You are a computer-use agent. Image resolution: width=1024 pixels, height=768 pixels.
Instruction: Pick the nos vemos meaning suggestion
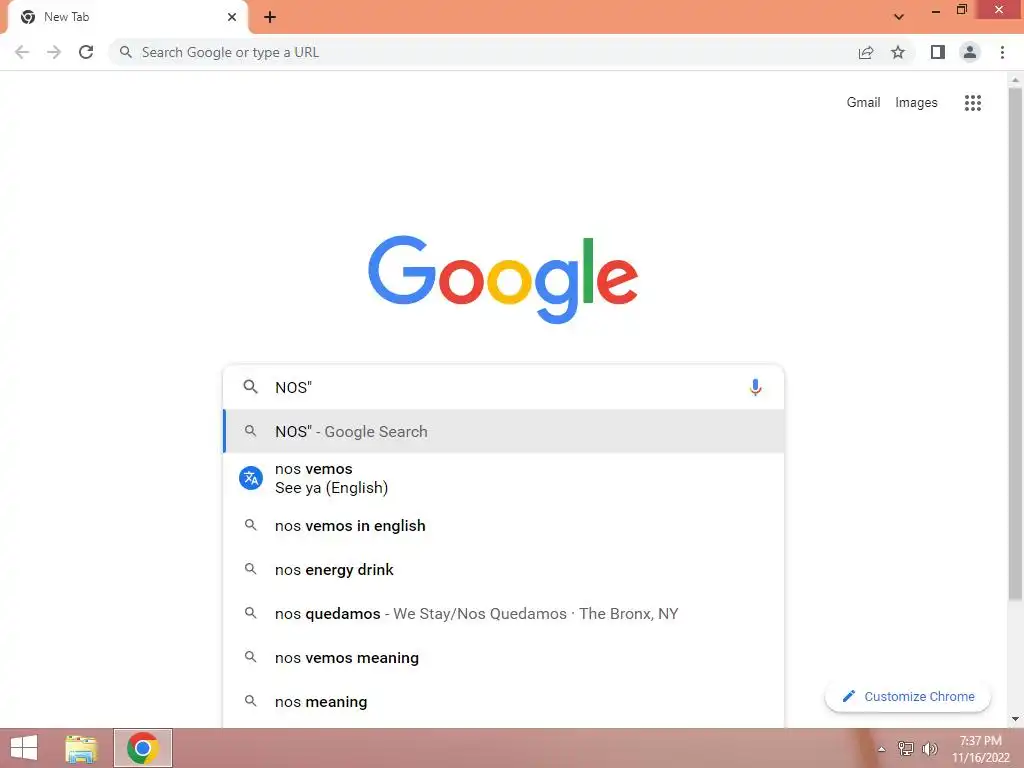[x=504, y=658]
